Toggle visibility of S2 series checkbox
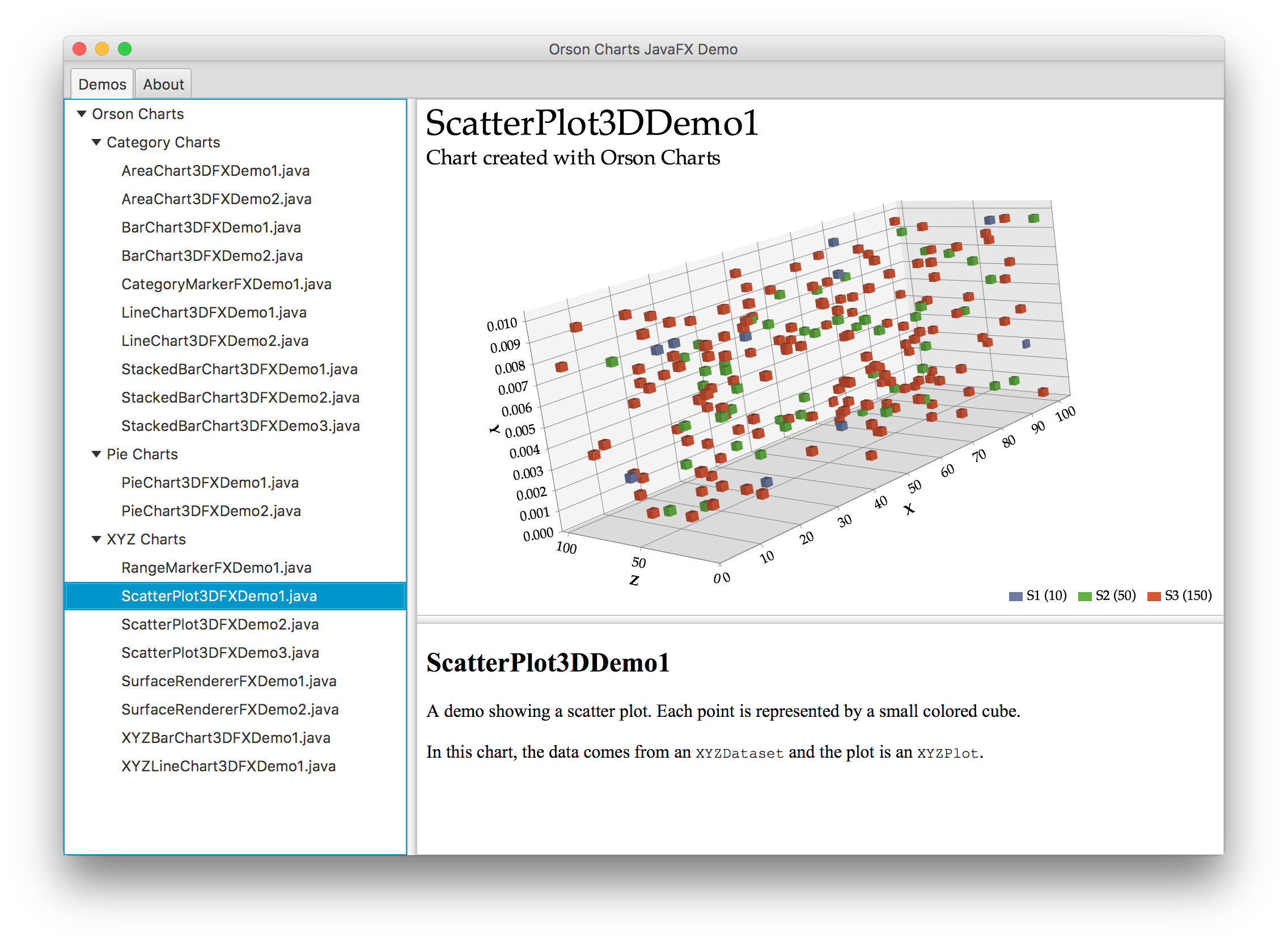 tap(1088, 596)
